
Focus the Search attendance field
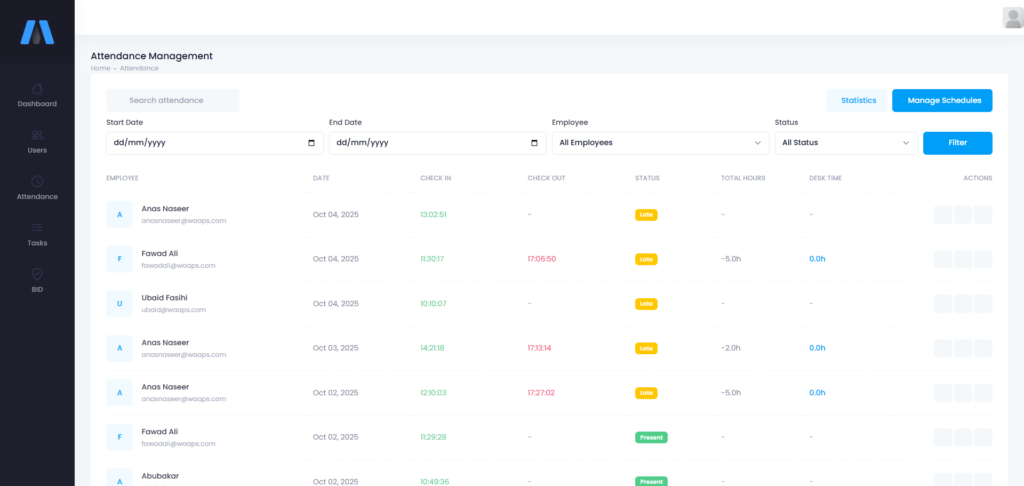tap(173, 100)
